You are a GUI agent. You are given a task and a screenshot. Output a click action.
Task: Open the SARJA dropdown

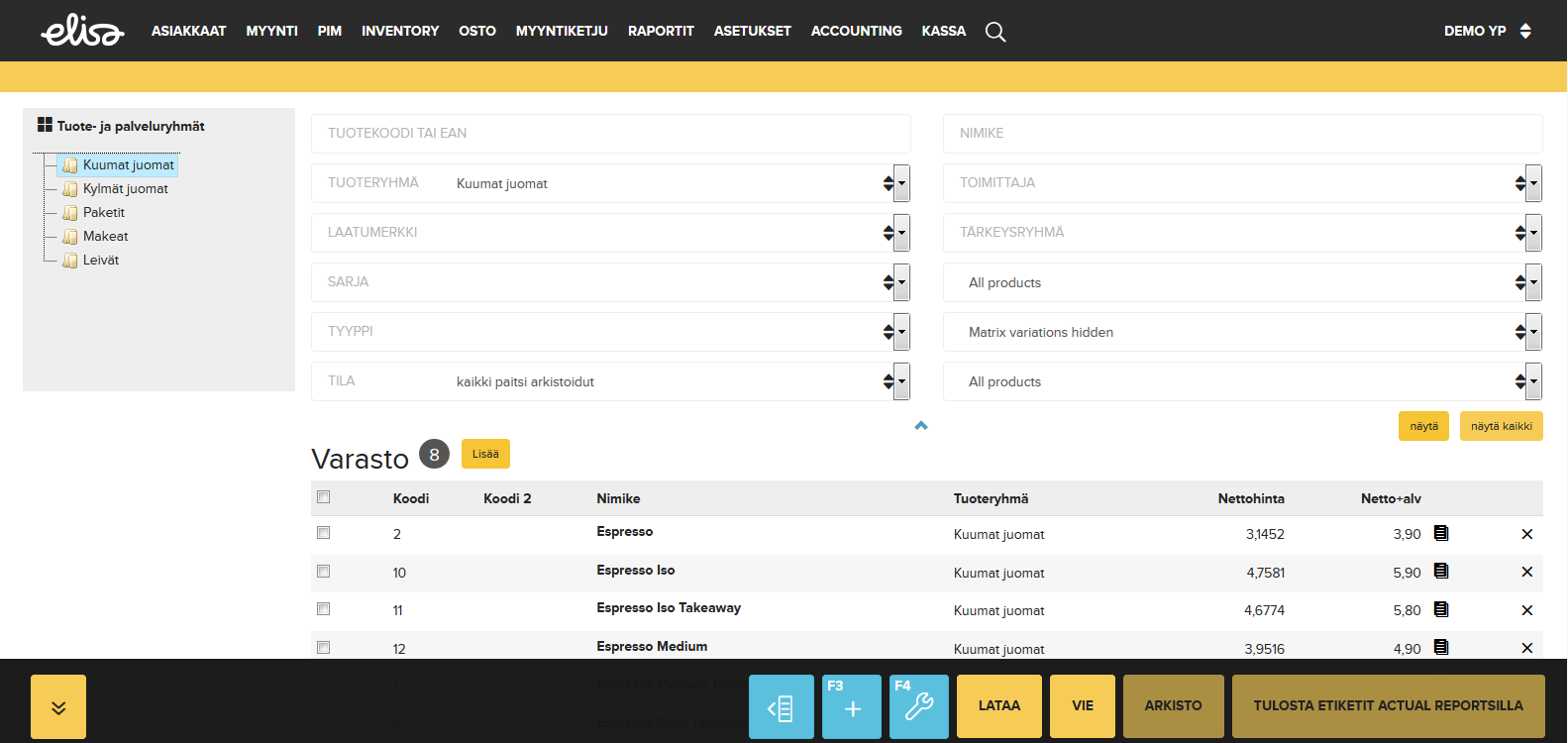(x=611, y=282)
